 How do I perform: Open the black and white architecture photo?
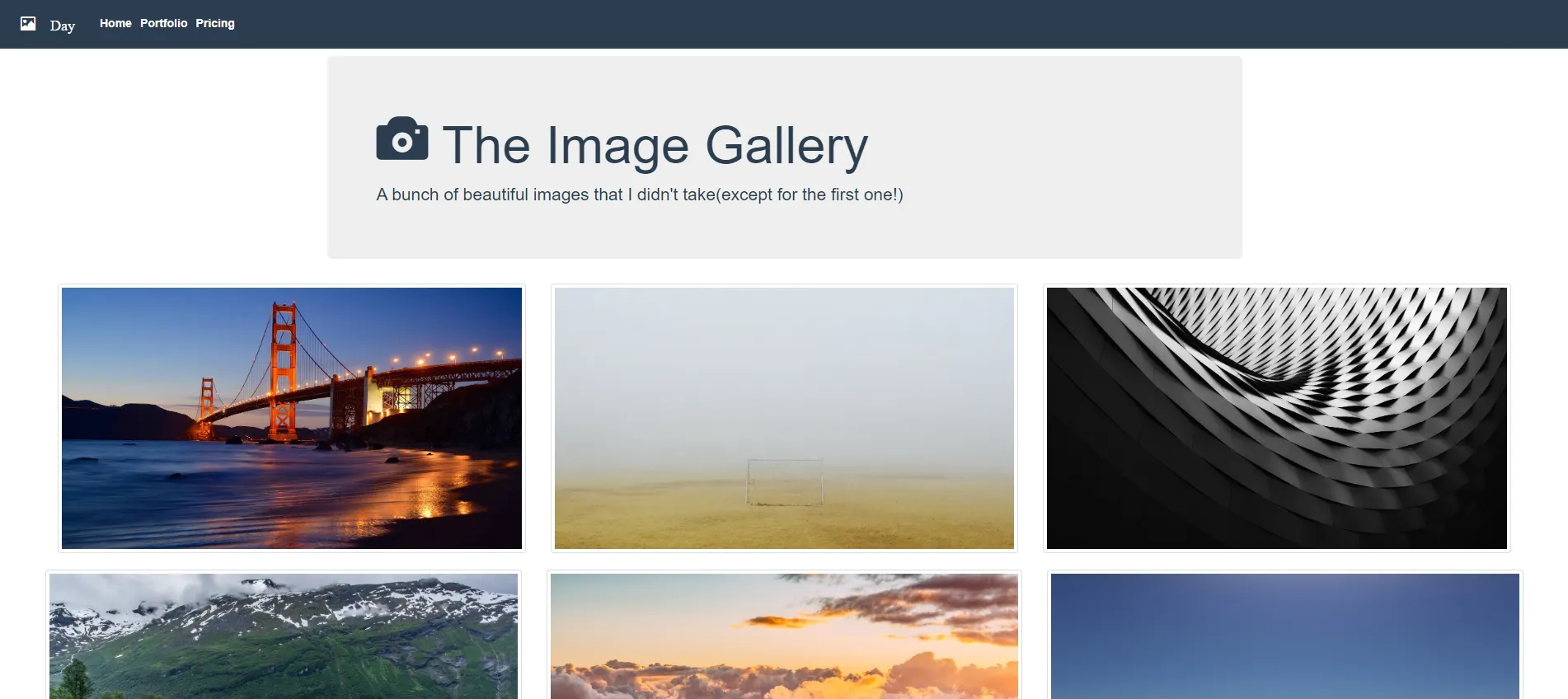pos(1277,418)
